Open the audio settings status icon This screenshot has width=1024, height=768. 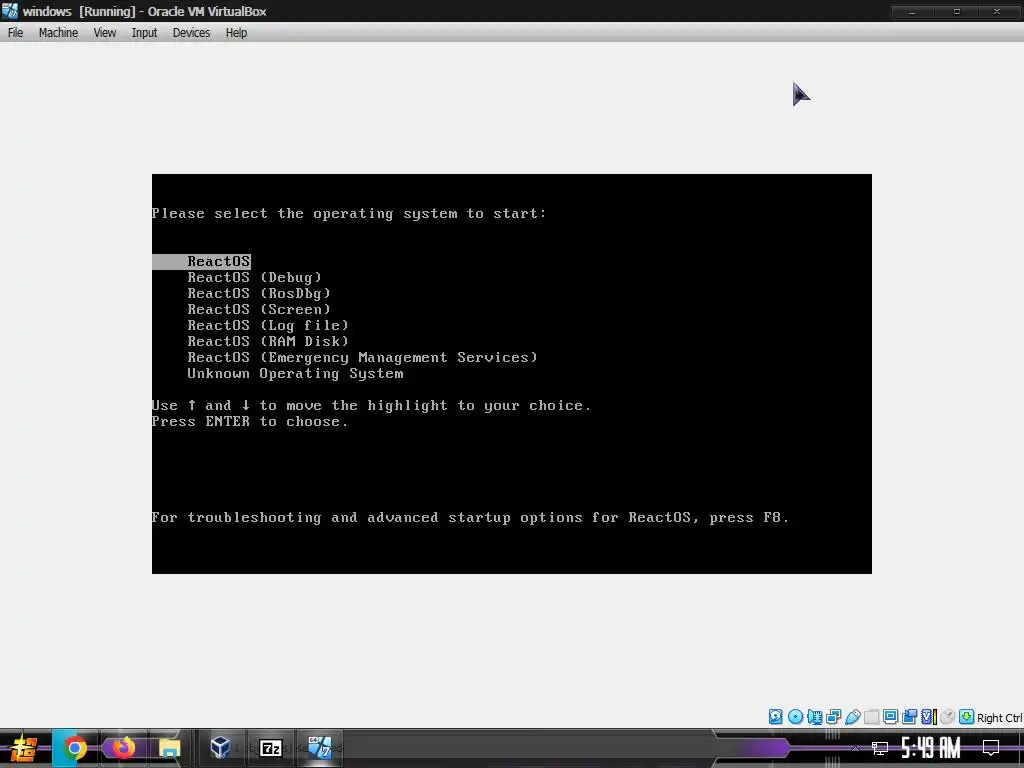[814, 716]
